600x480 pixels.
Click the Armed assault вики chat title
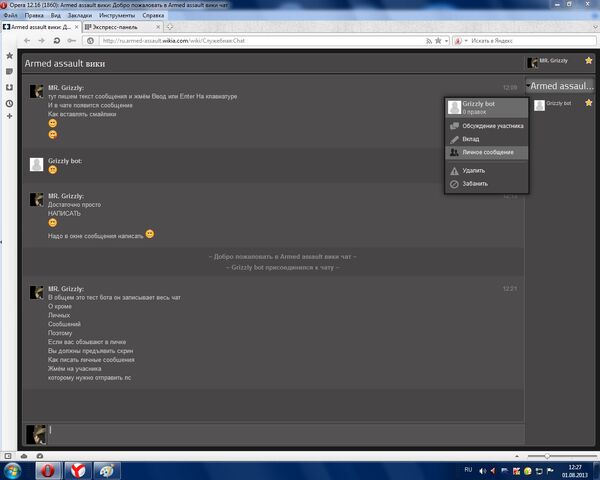(x=65, y=64)
